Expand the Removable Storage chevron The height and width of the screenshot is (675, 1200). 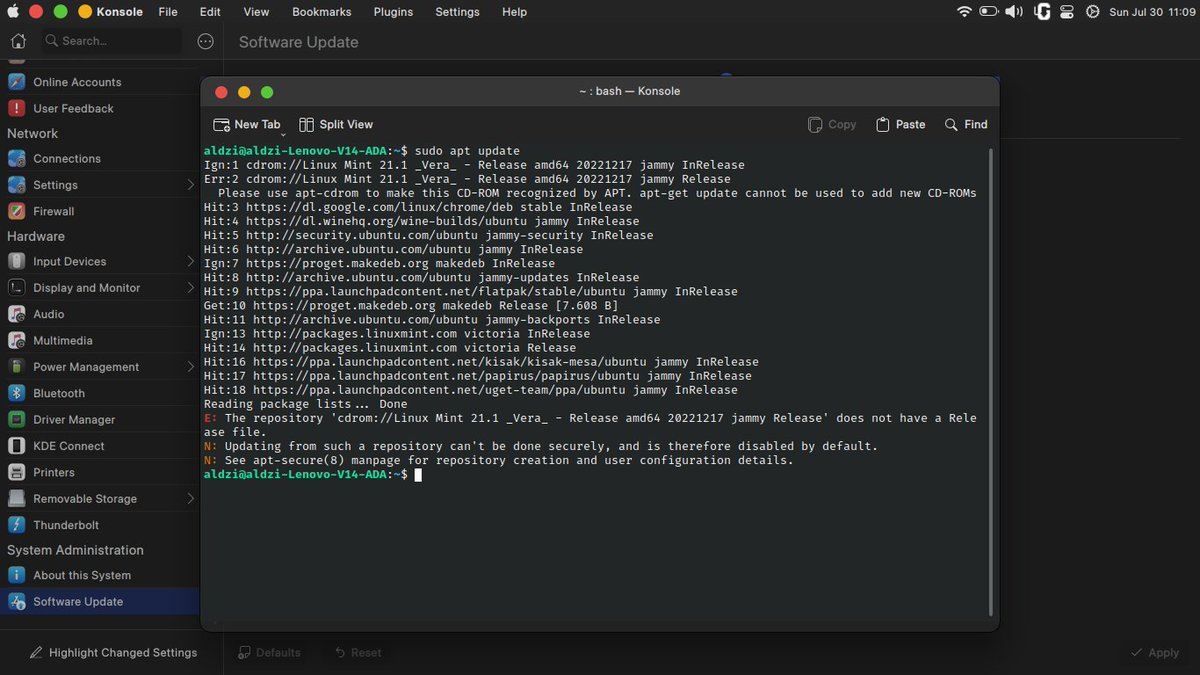190,498
